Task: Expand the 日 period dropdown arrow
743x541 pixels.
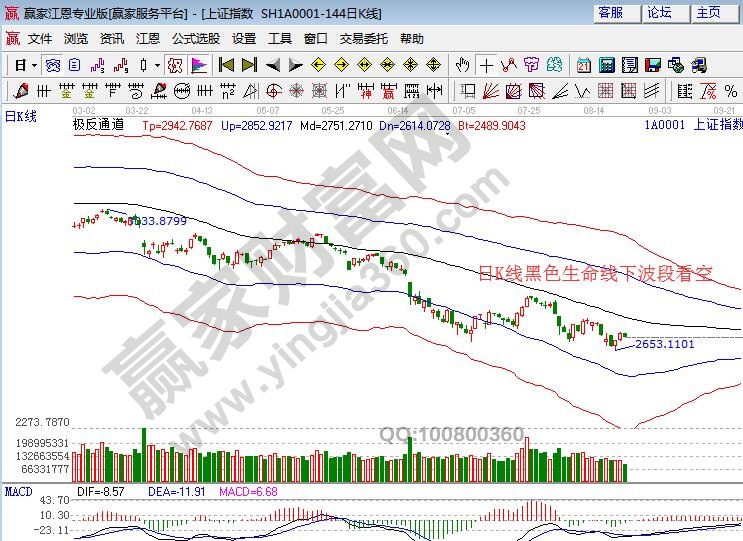Action: 33,65
